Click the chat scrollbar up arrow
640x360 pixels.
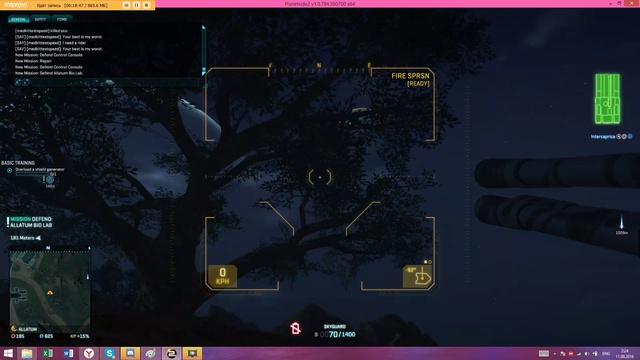(204, 28)
